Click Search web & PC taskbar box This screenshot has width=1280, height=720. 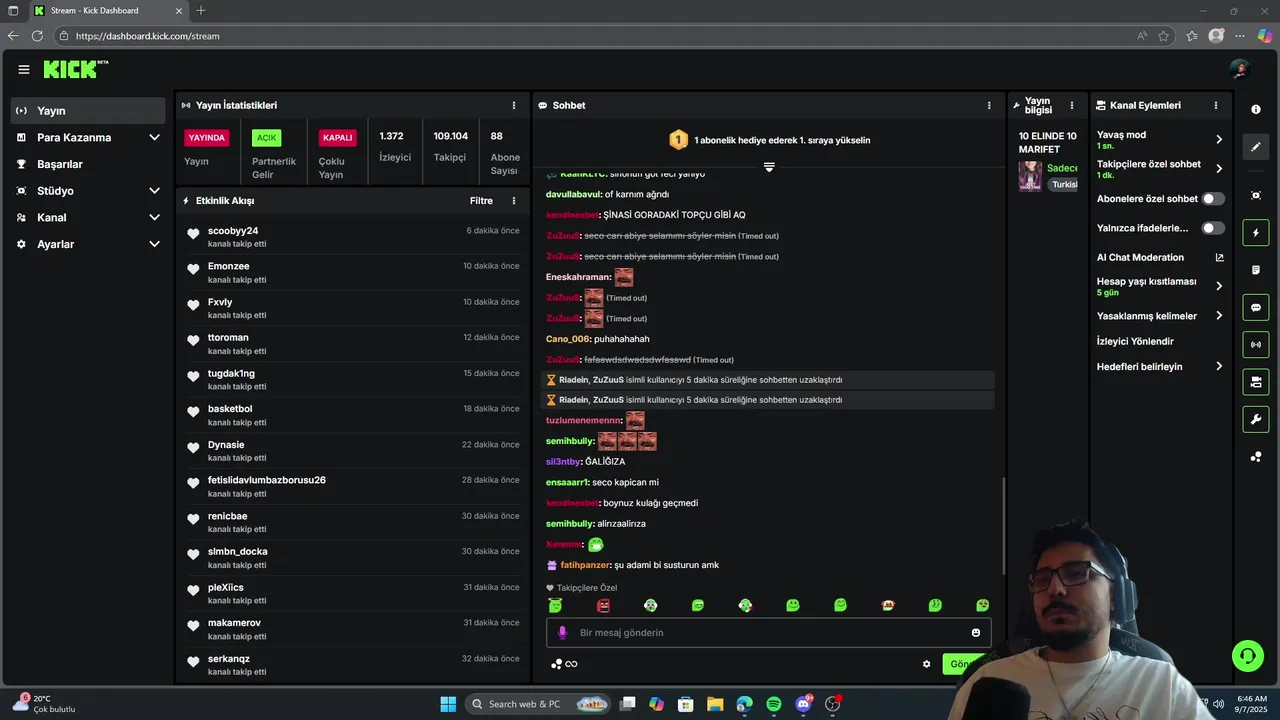540,704
